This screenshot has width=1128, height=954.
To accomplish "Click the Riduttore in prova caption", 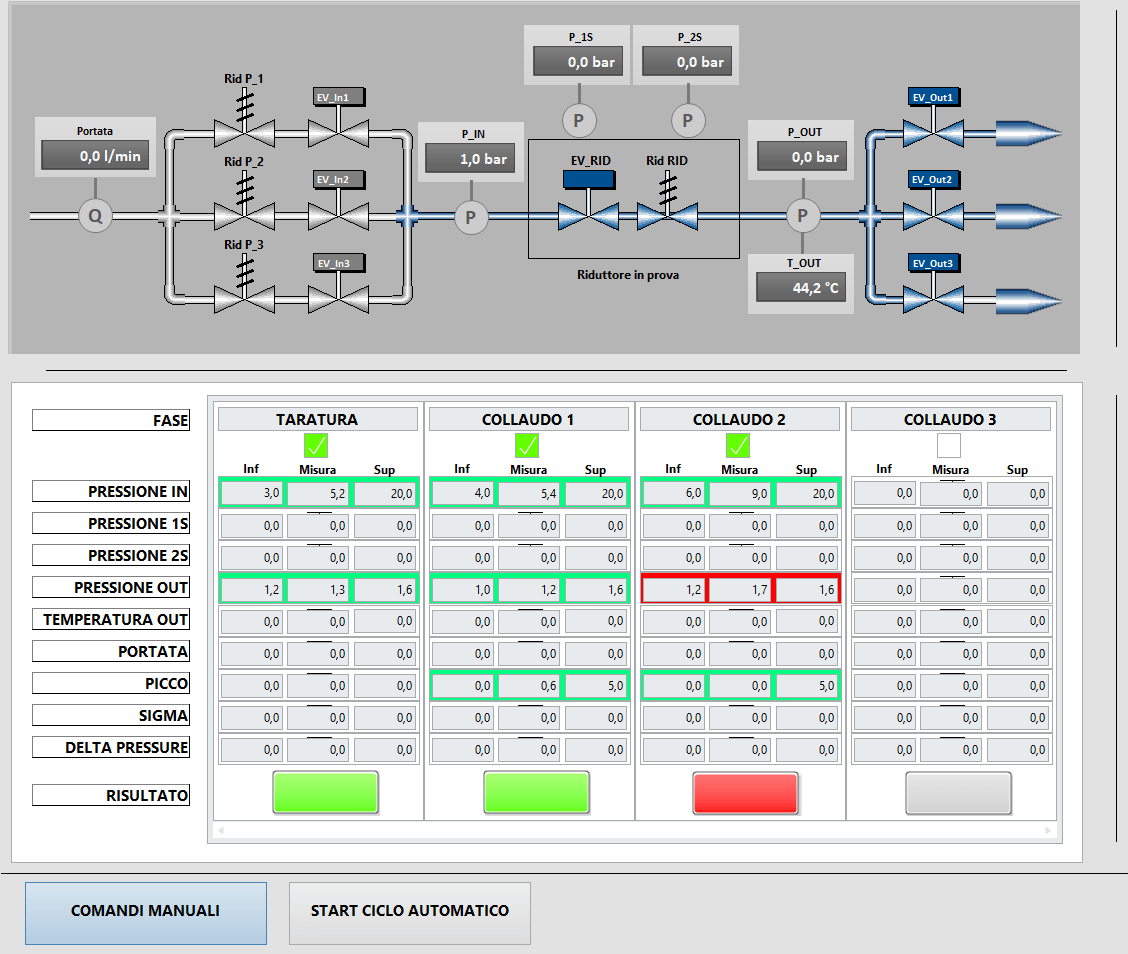I will (628, 275).
